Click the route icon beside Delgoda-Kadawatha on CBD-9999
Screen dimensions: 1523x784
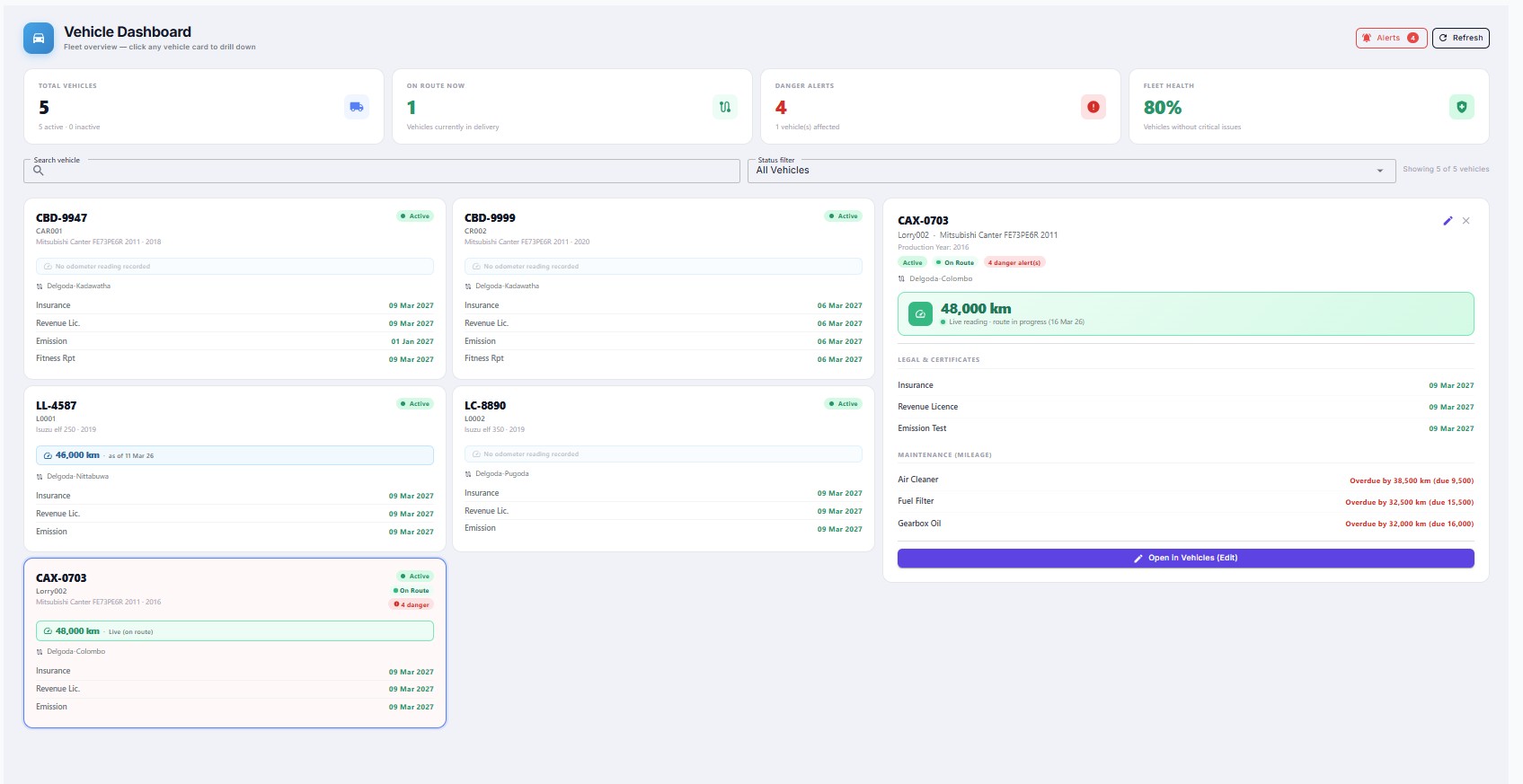click(468, 286)
